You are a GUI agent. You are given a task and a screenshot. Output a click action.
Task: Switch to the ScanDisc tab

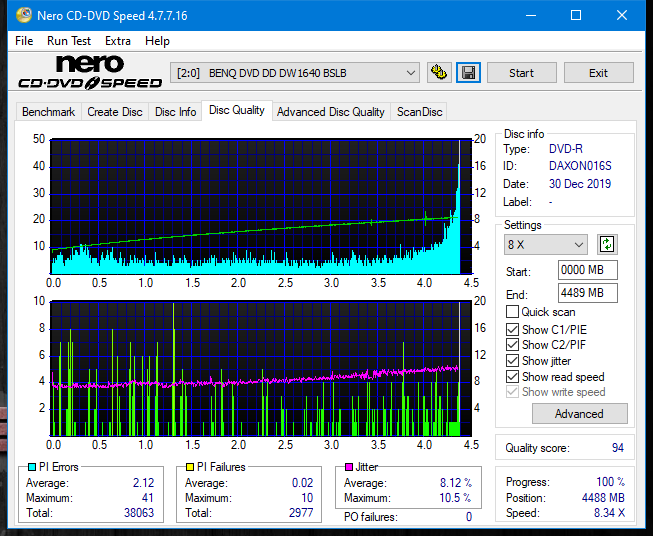click(x=419, y=112)
